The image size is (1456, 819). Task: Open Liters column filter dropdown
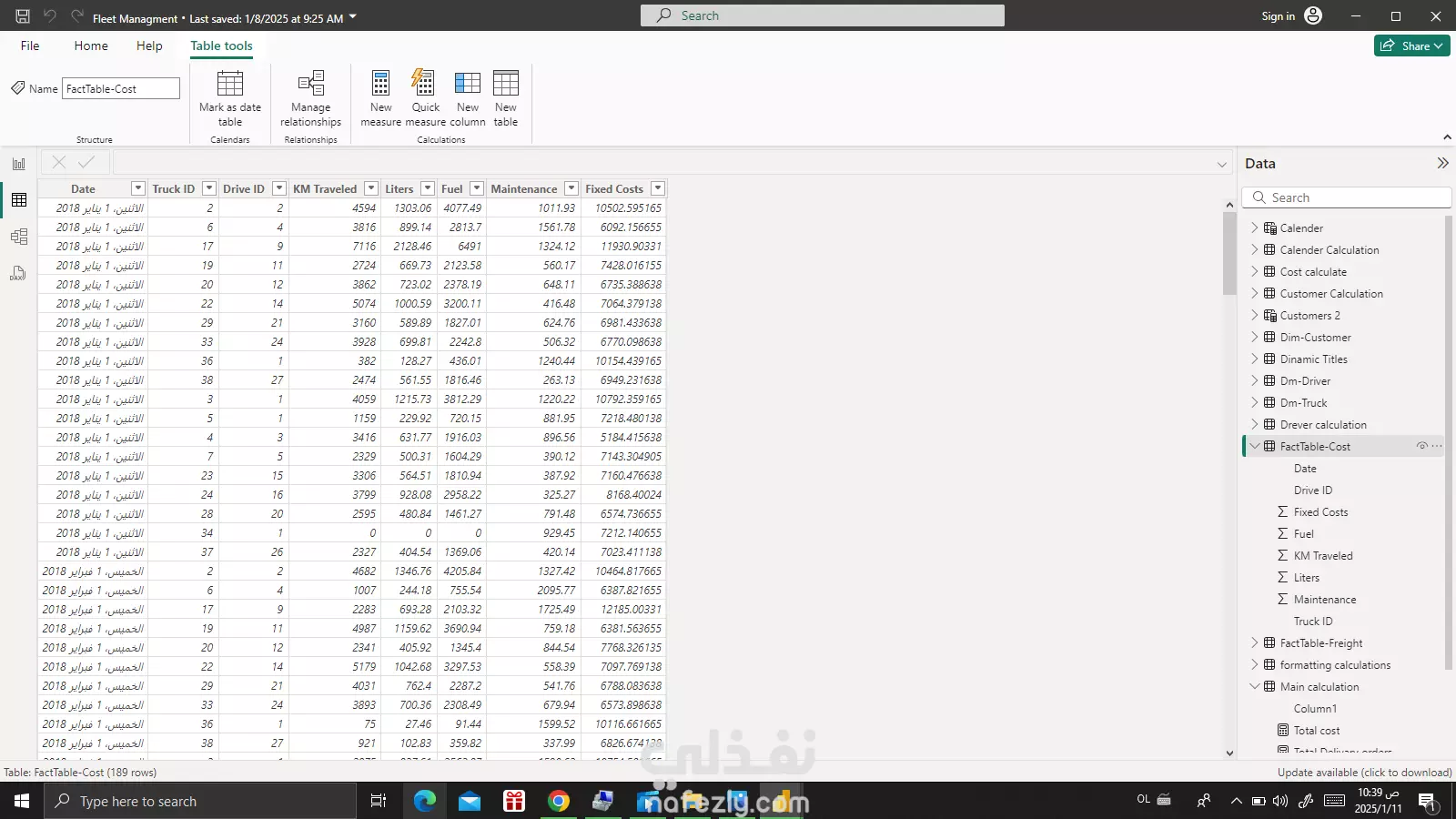pos(428,188)
